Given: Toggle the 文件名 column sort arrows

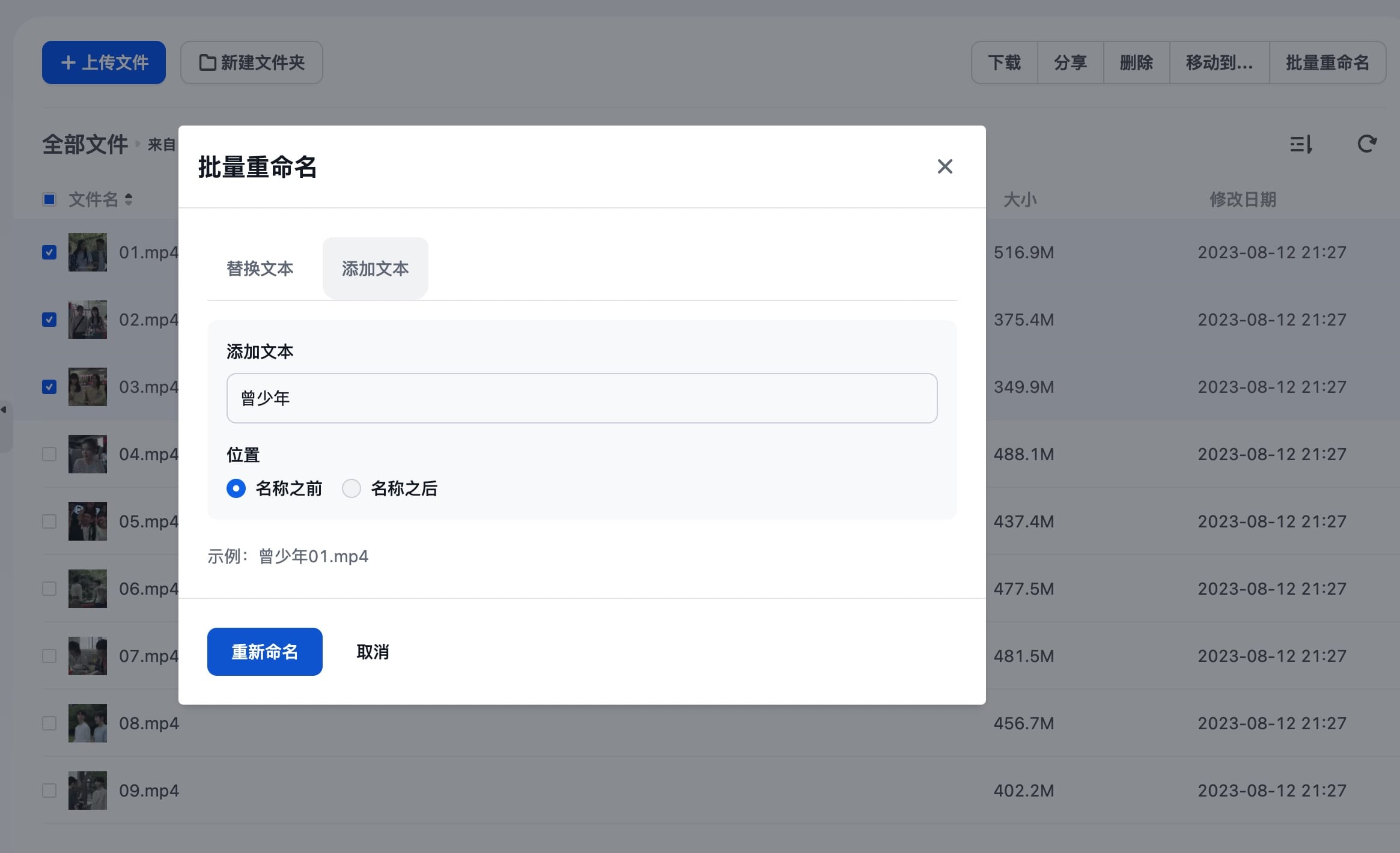Looking at the screenshot, I should 129,199.
